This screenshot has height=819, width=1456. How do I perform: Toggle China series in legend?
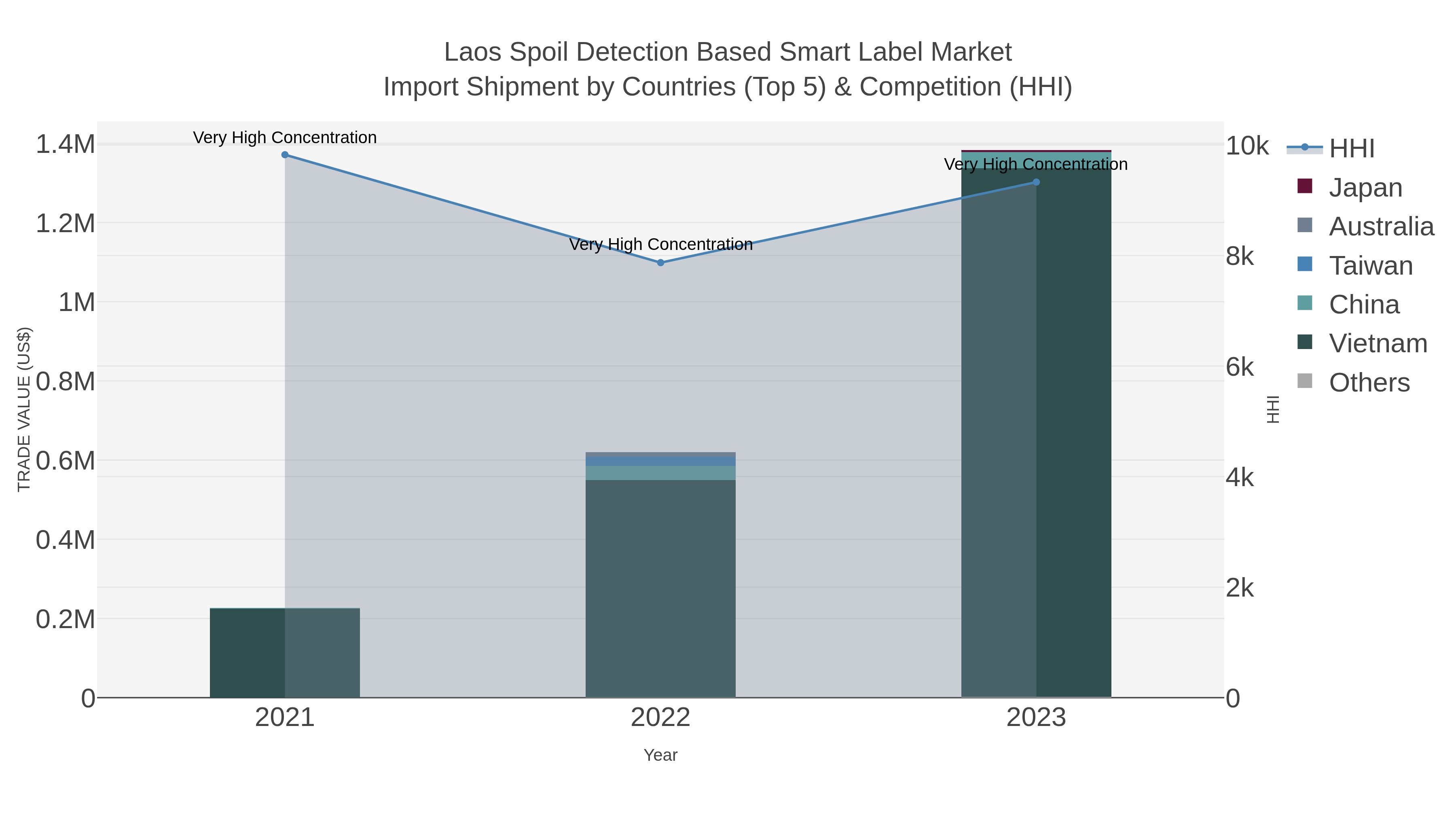[x=1348, y=304]
